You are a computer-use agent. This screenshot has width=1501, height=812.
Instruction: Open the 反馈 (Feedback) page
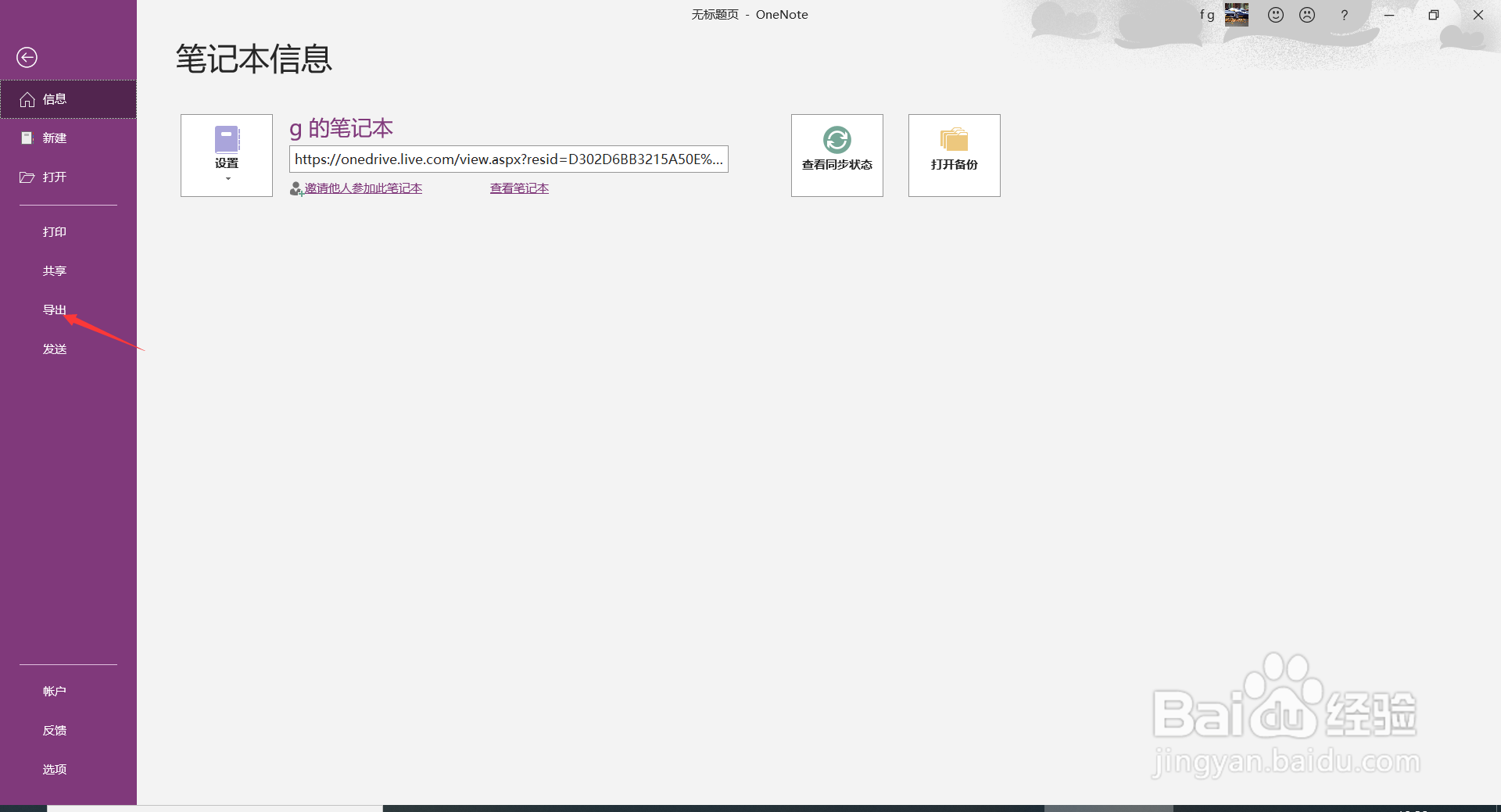pos(68,731)
